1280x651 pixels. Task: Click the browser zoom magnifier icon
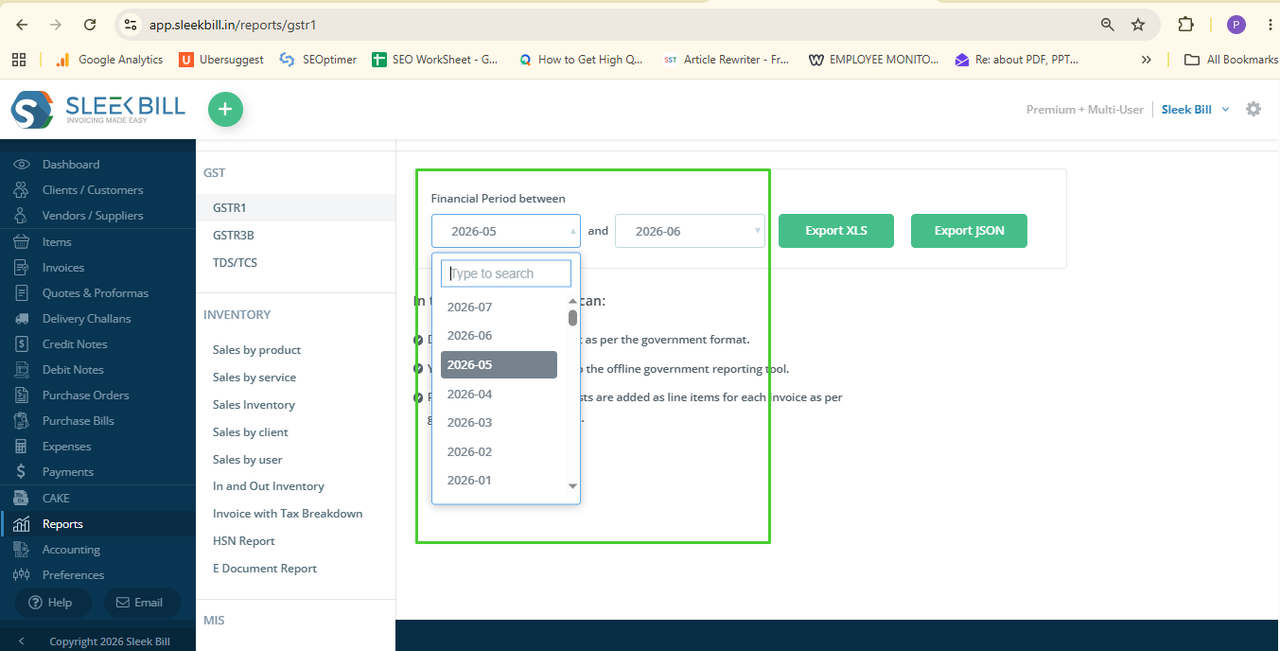coord(1107,24)
